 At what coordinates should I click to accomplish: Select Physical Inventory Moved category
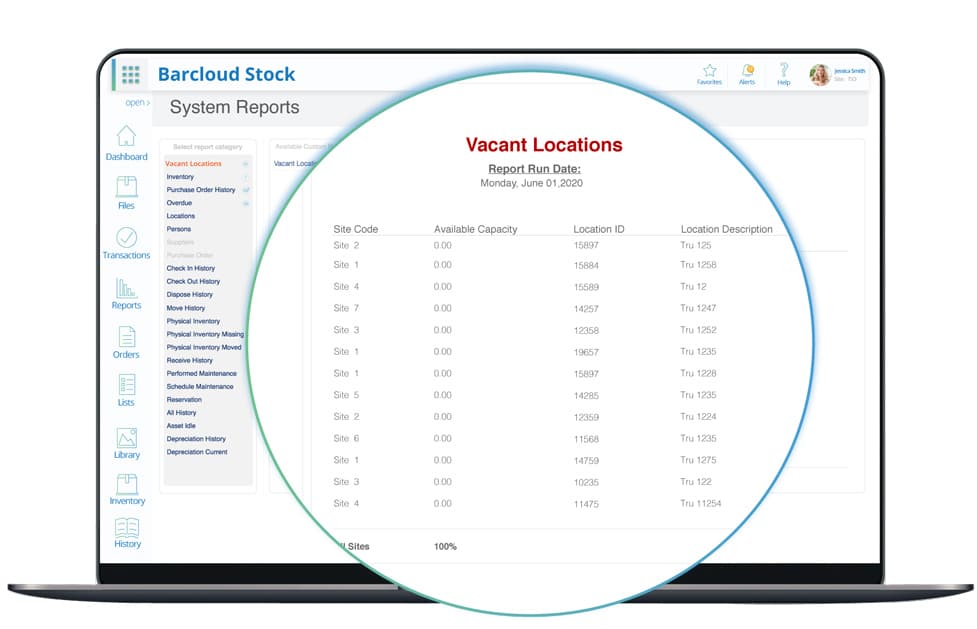[204, 347]
